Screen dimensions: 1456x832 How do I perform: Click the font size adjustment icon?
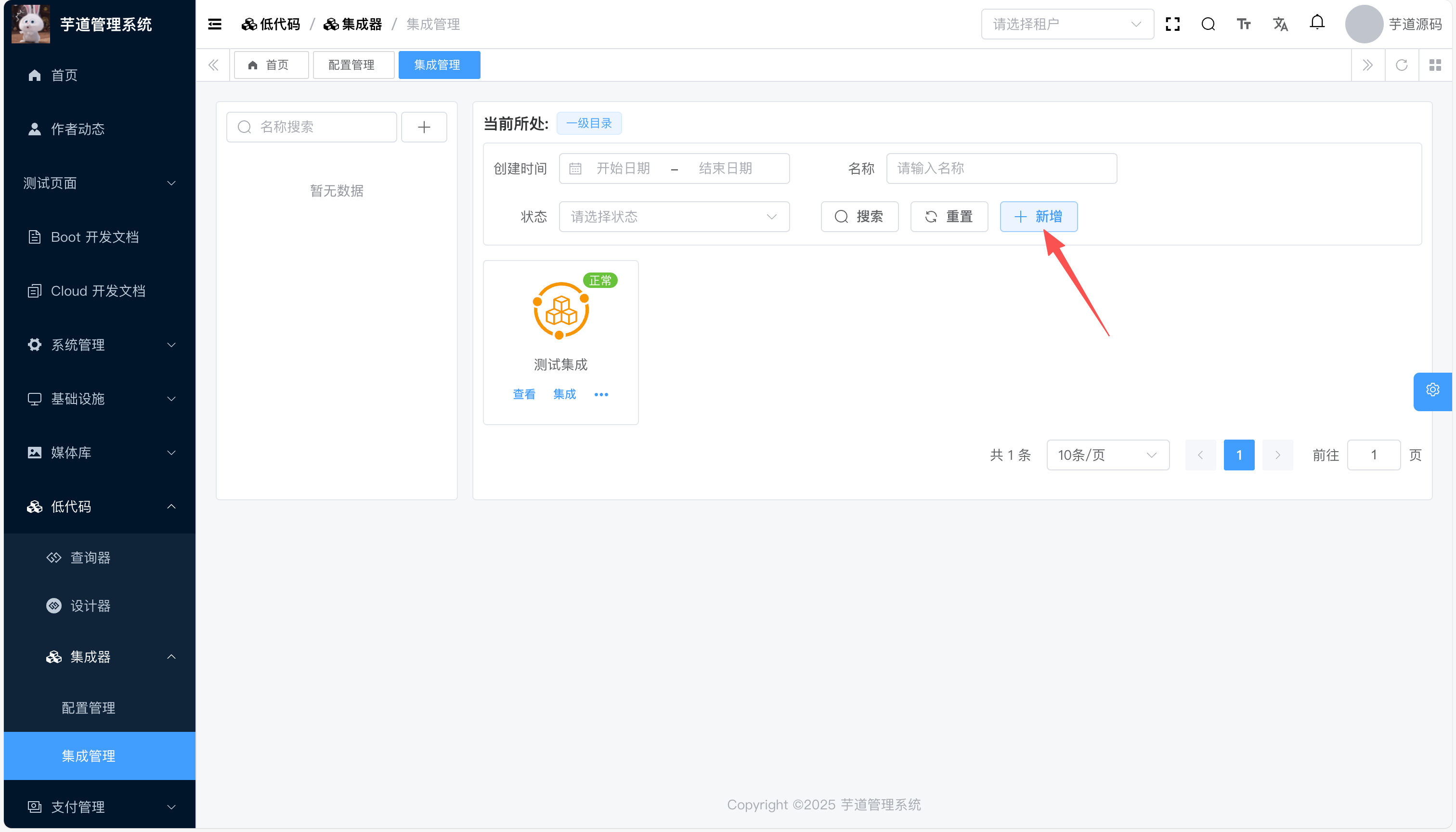point(1244,24)
